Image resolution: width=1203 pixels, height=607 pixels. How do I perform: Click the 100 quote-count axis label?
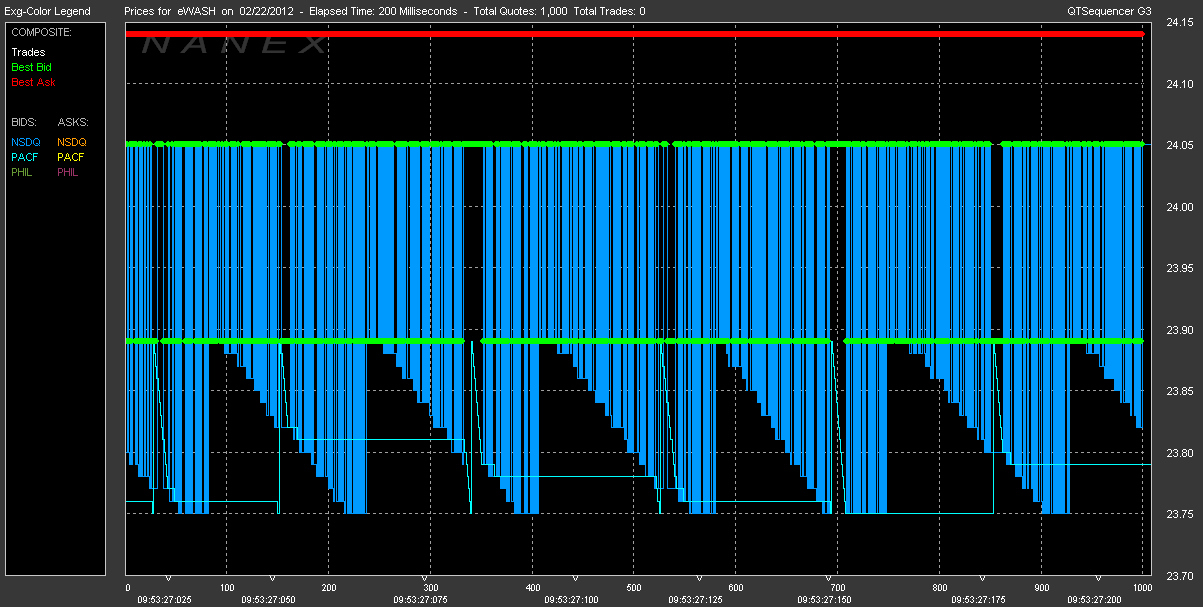(x=227, y=587)
